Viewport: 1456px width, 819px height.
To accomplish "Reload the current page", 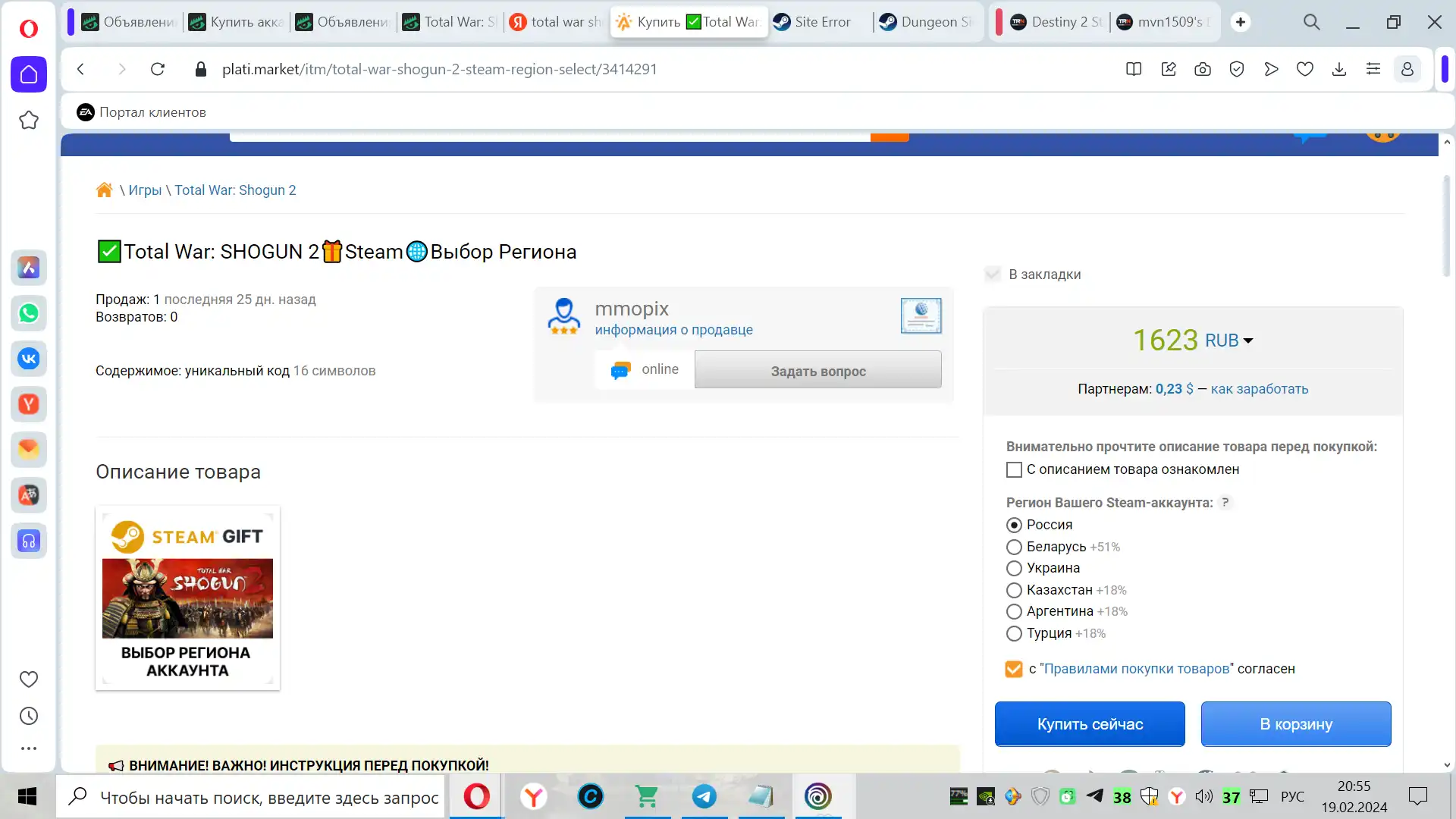I will 158,69.
